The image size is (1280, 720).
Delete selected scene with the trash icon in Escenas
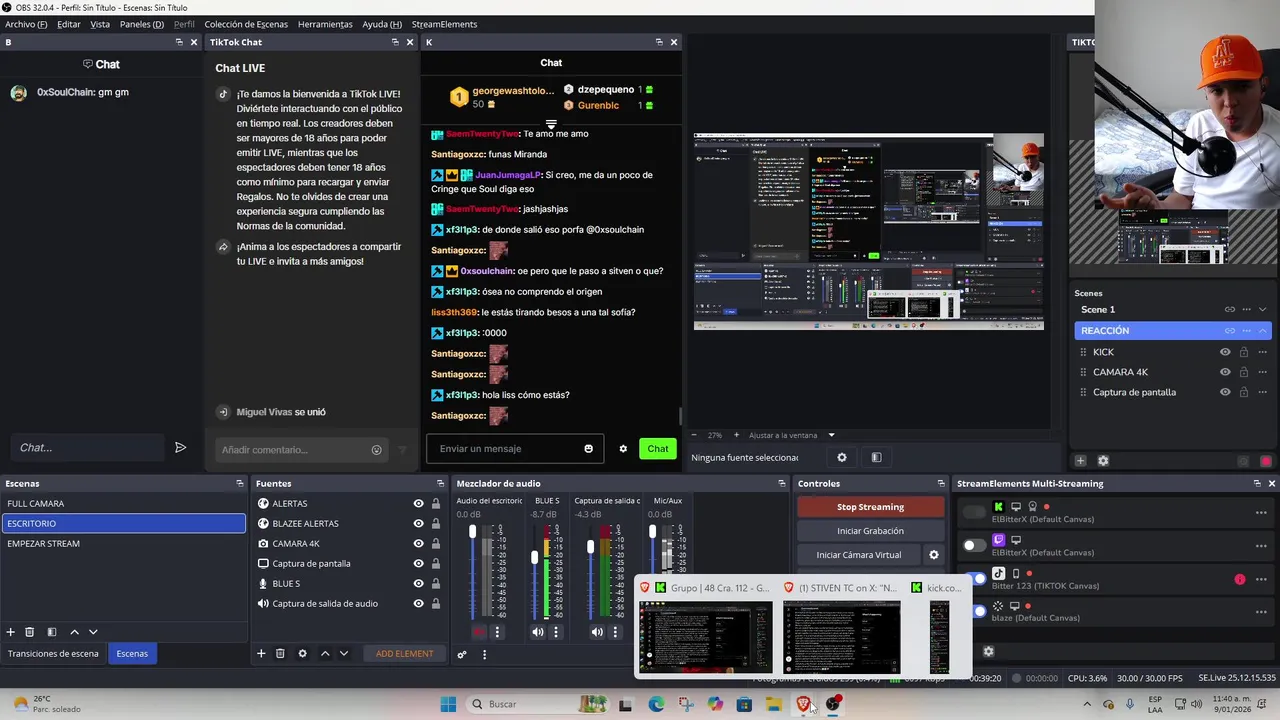click(30, 632)
